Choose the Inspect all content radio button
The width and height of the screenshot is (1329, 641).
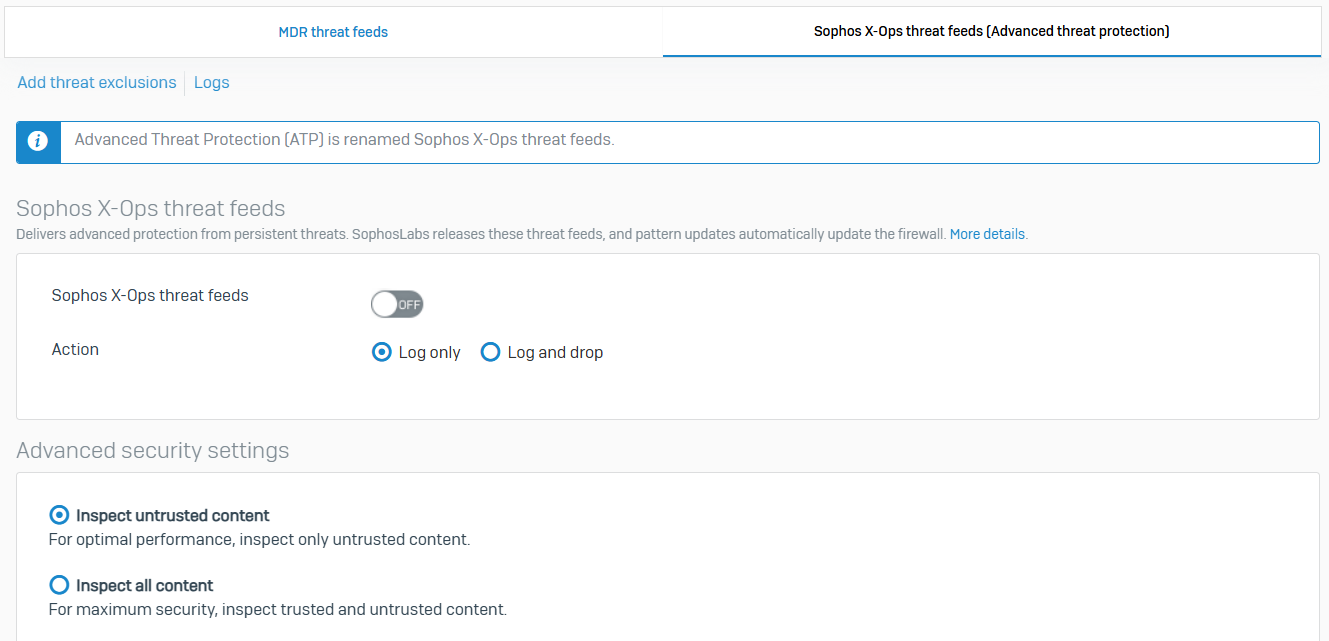pyautogui.click(x=60, y=585)
